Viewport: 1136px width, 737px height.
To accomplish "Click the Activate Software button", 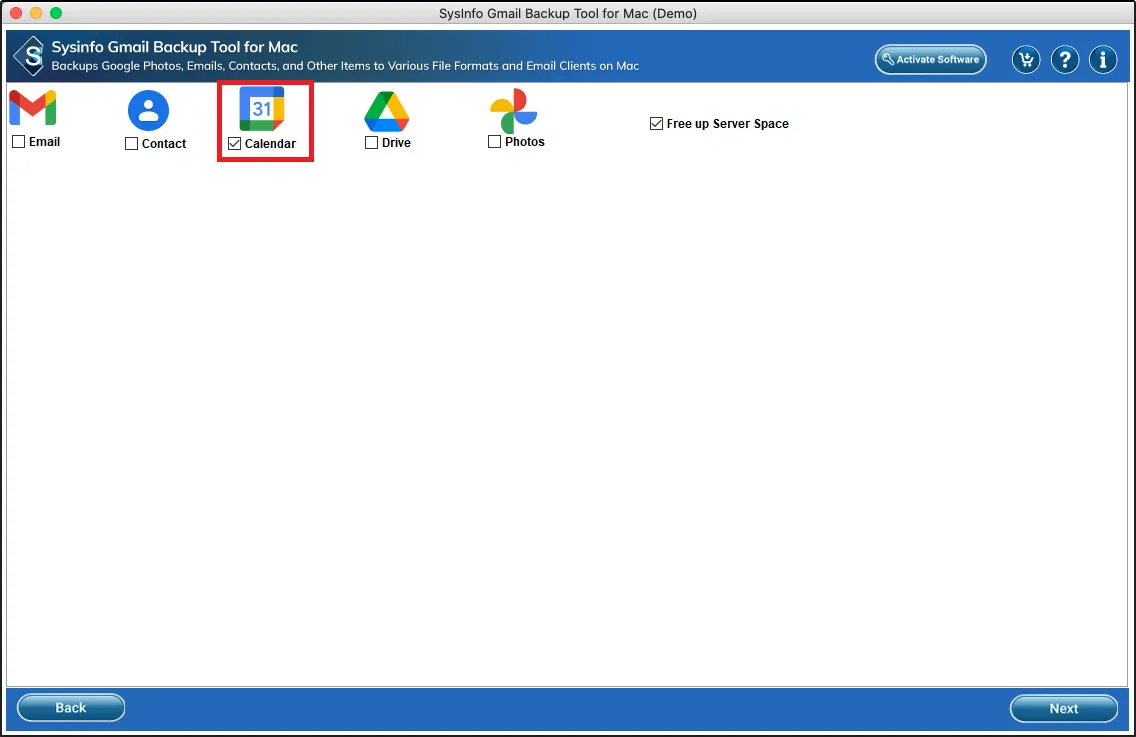I will pos(931,59).
